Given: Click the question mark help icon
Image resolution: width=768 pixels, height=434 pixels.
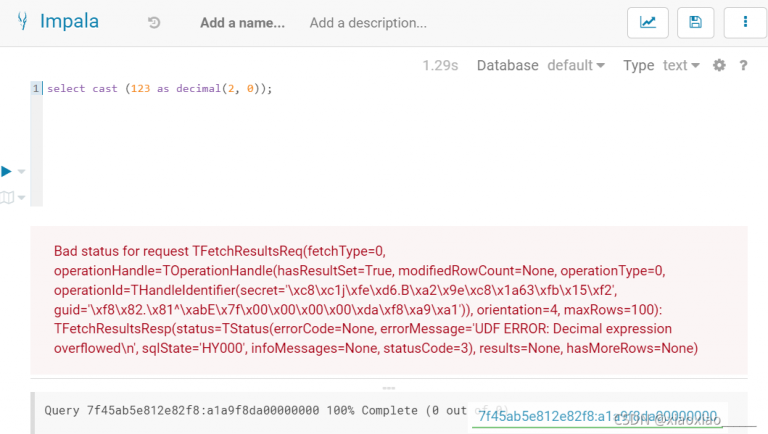Looking at the screenshot, I should (743, 66).
